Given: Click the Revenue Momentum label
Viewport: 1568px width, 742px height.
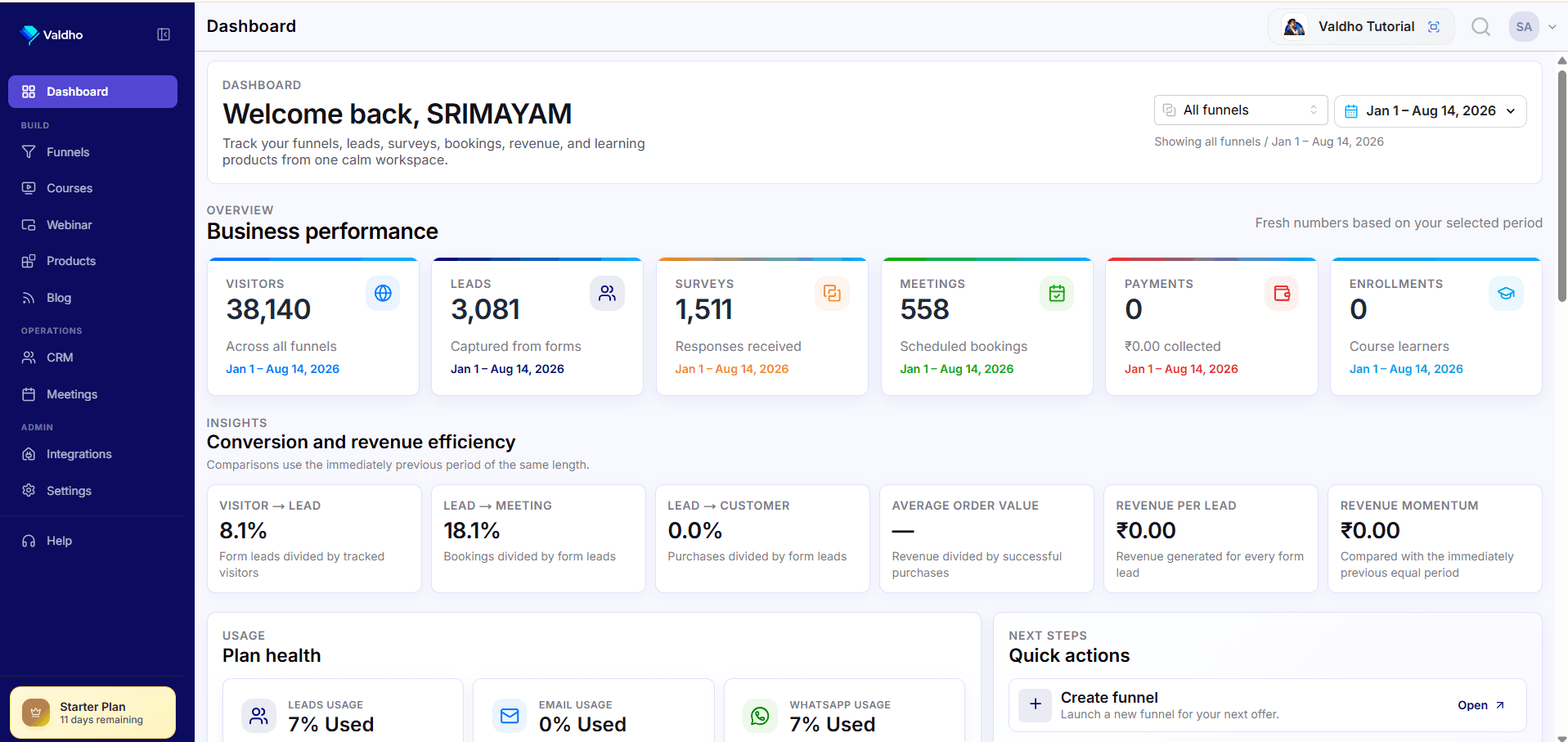Looking at the screenshot, I should click(1409, 506).
